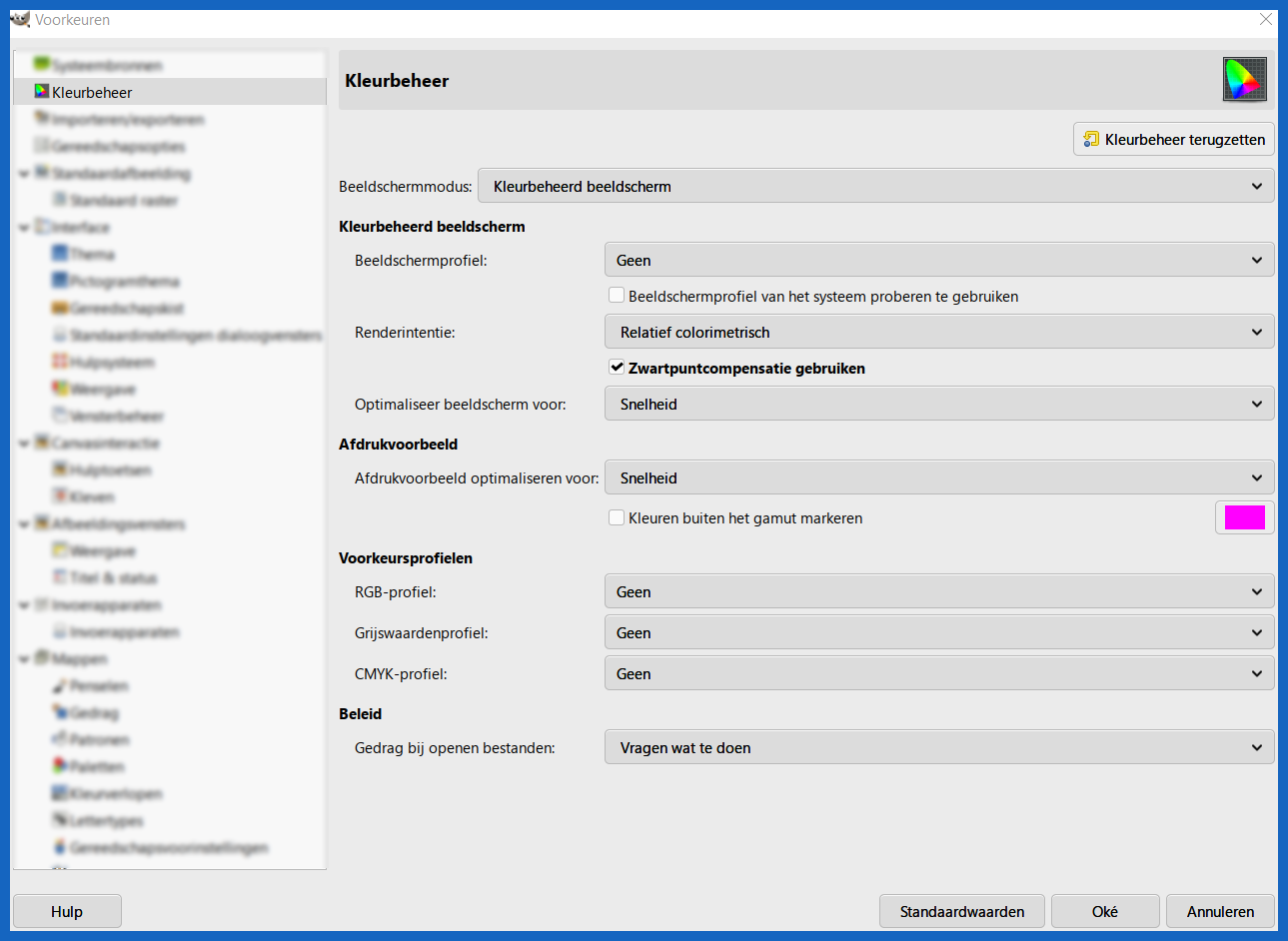Enable Beeldschermprofiel van het systeem checkbox
Viewport: 1288px width, 941px height.
tap(617, 296)
